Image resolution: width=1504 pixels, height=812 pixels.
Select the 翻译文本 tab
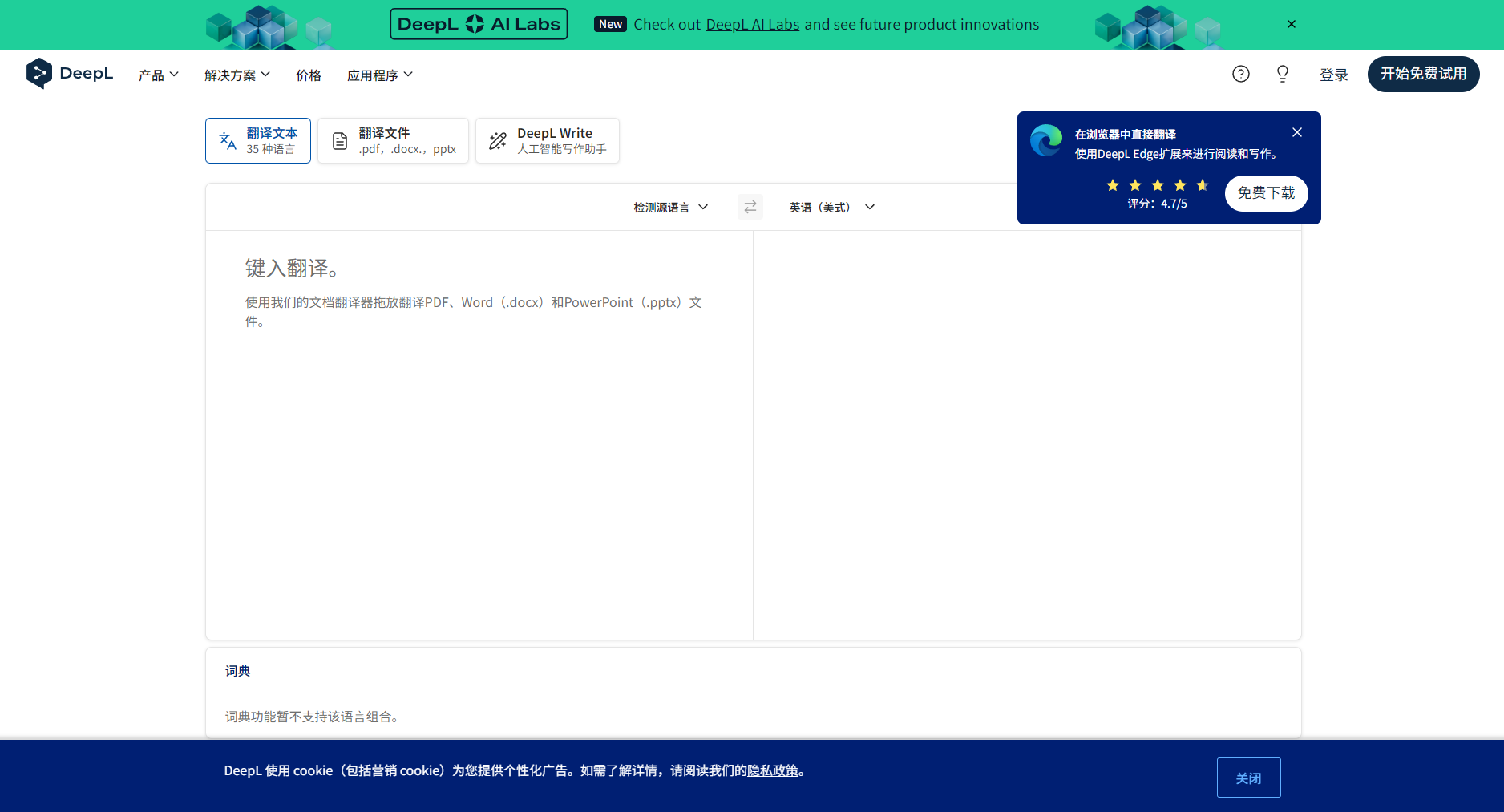(258, 140)
